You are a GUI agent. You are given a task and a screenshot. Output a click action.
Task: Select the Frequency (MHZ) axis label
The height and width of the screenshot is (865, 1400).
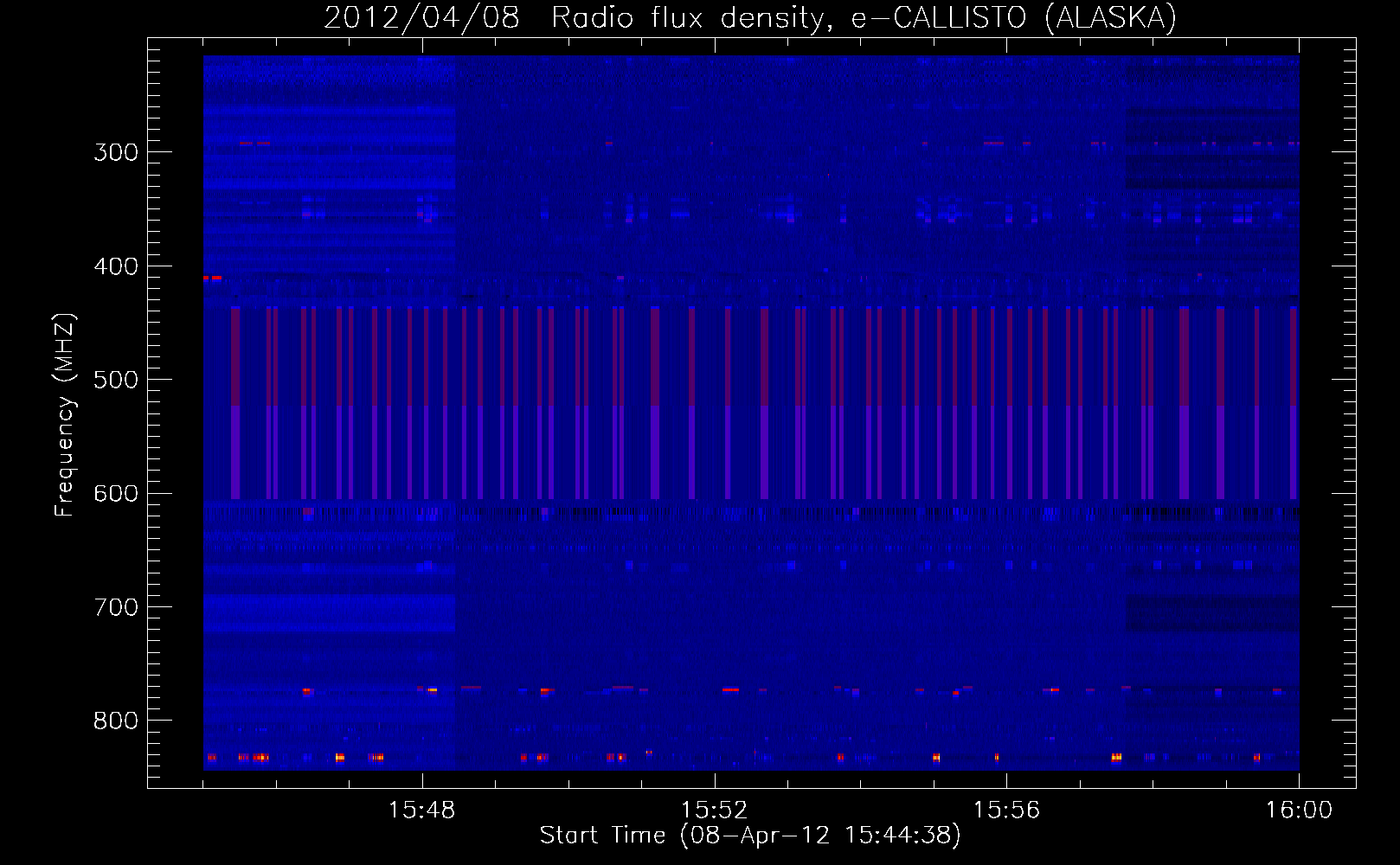pyautogui.click(x=65, y=414)
